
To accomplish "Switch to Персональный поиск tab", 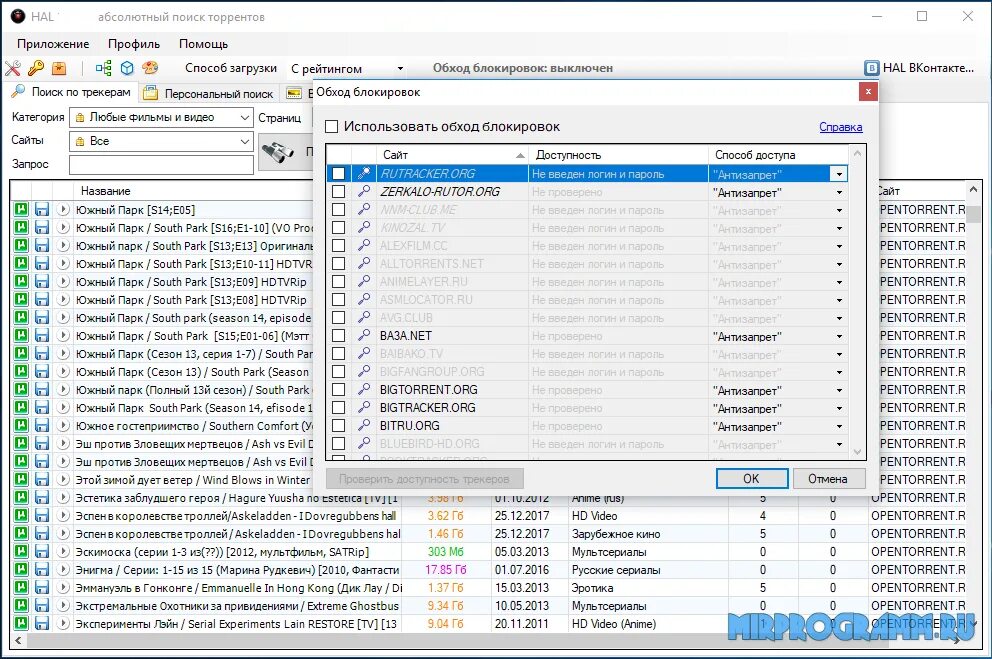I will (x=209, y=94).
